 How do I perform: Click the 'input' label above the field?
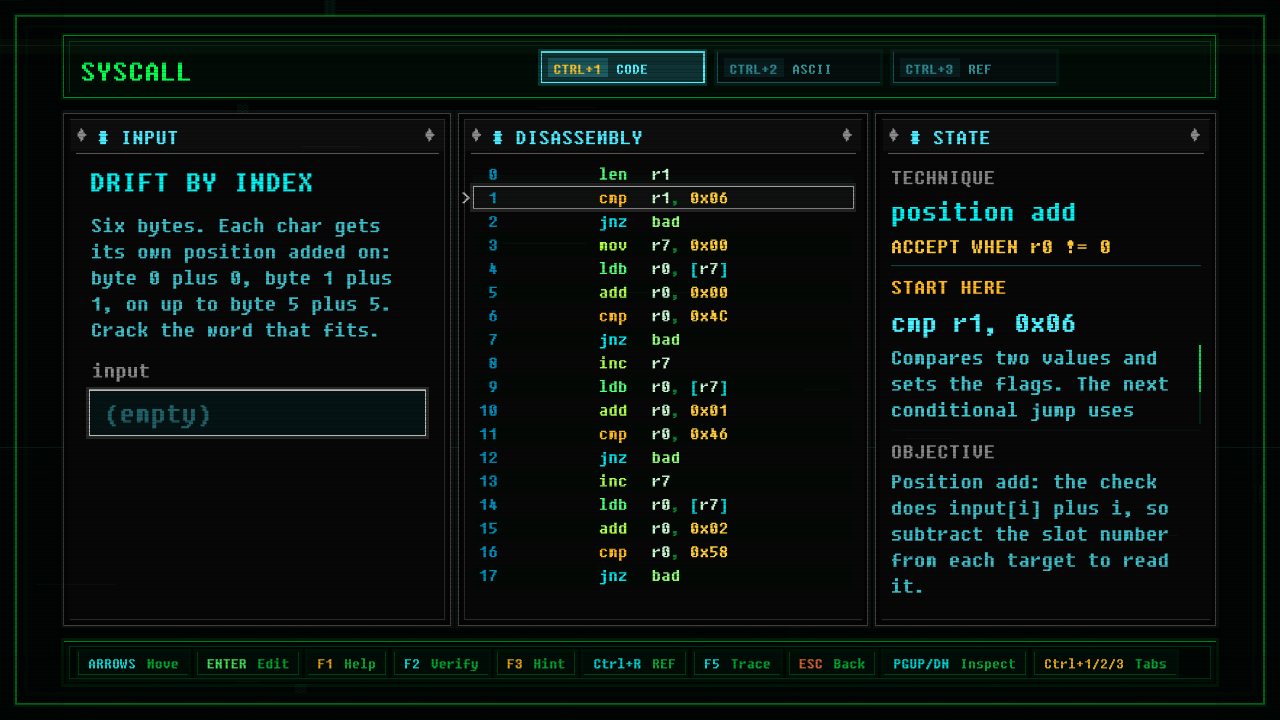click(120, 371)
